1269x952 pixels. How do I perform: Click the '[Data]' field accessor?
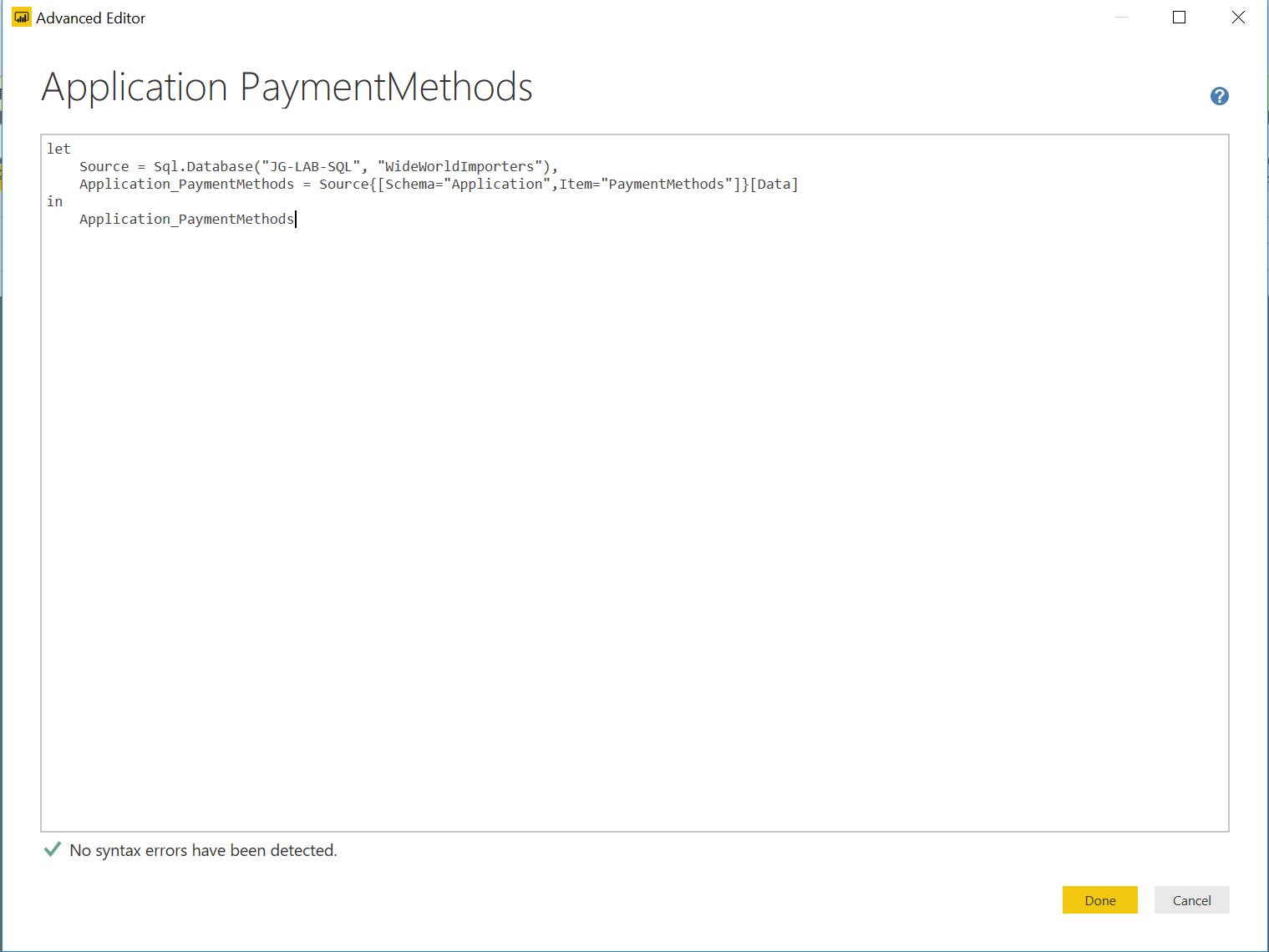[x=774, y=184]
